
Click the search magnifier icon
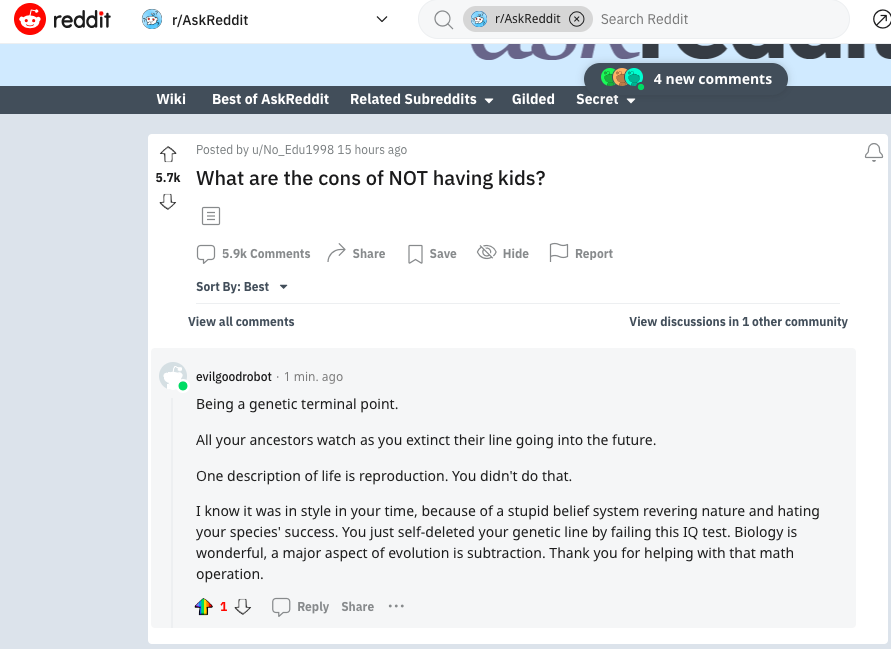[443, 20]
